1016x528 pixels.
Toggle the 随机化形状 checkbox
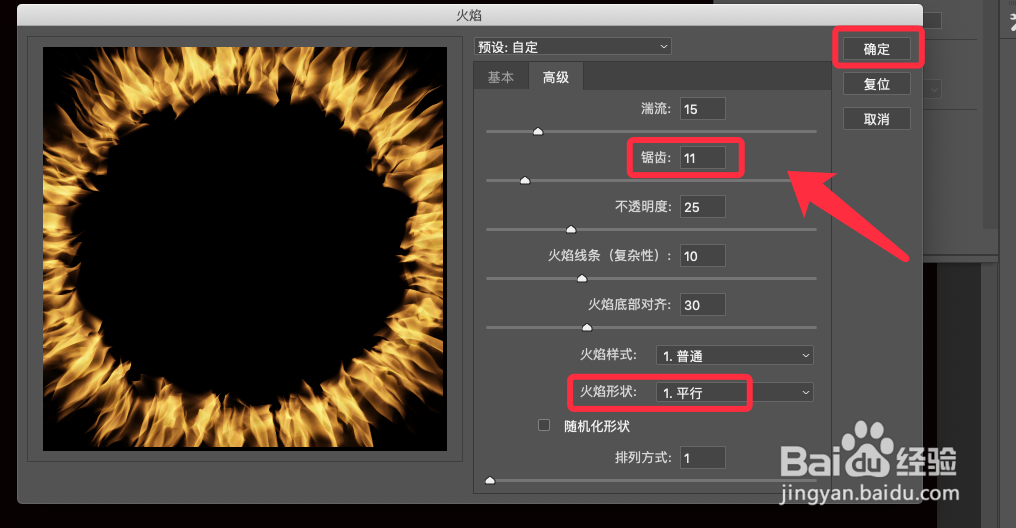544,425
